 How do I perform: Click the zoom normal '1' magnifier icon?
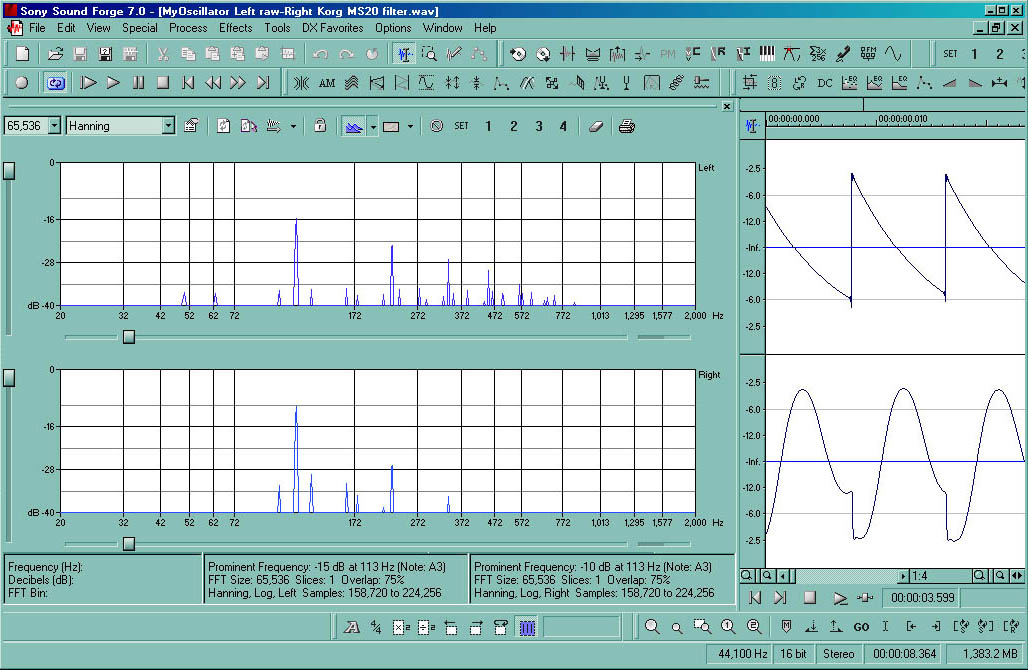click(x=728, y=627)
